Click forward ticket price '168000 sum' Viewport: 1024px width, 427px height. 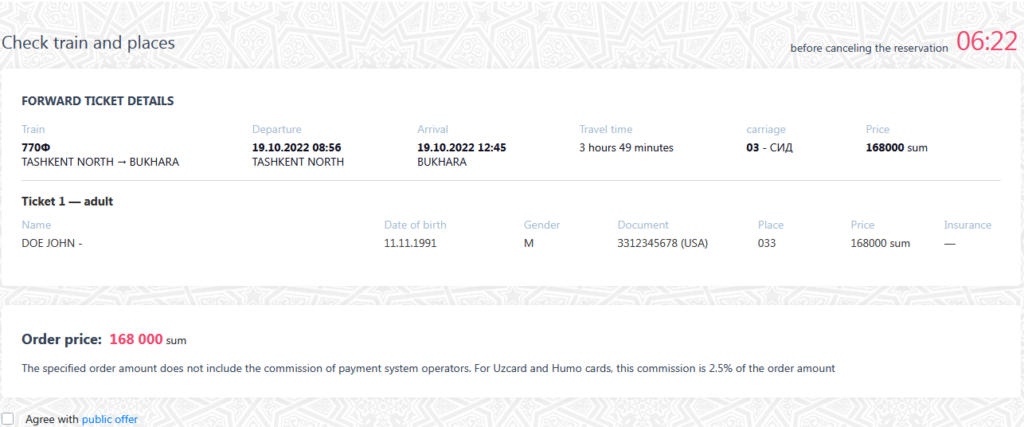click(x=897, y=148)
